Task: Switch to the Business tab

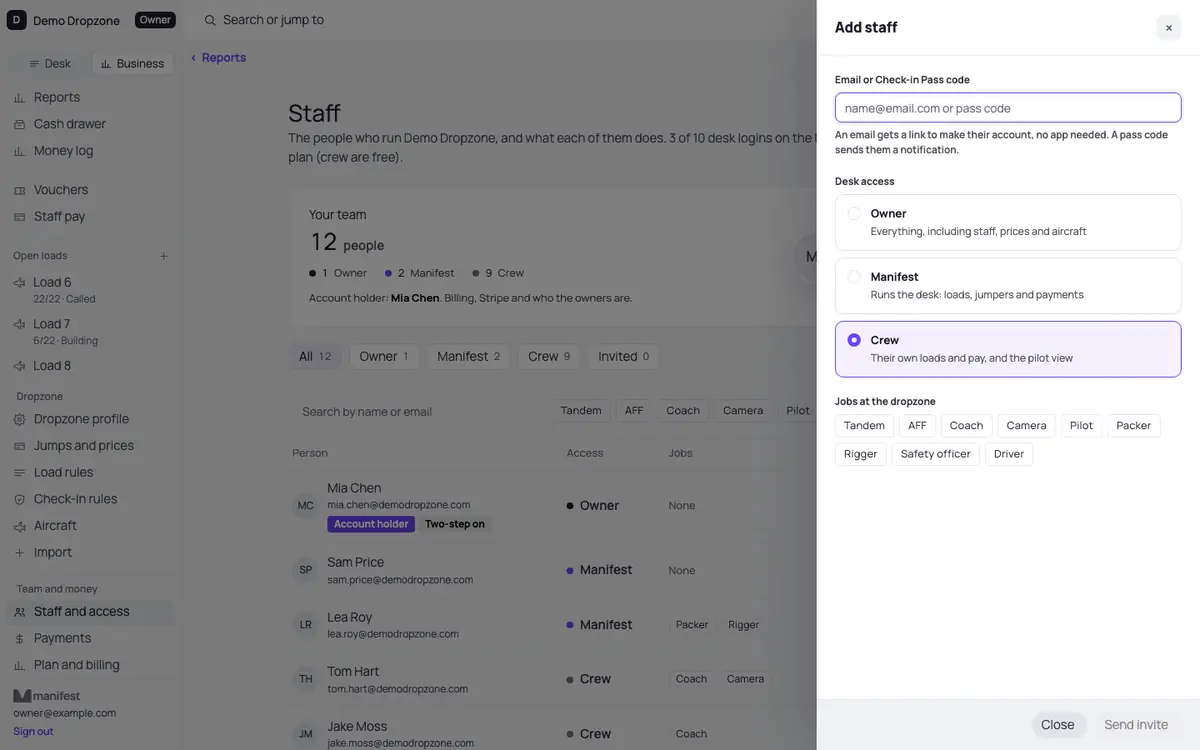Action: [x=132, y=64]
